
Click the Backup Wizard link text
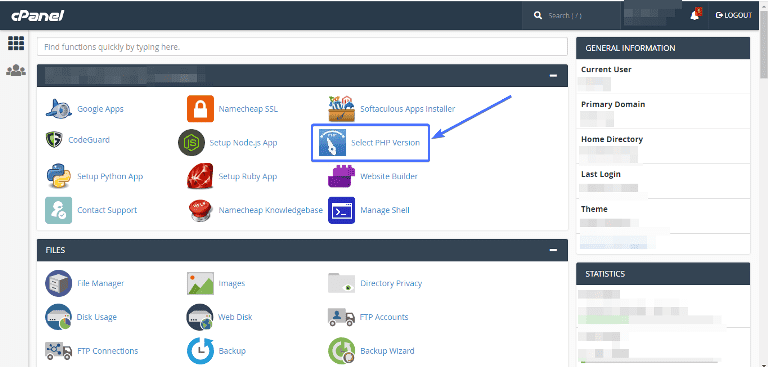click(387, 351)
